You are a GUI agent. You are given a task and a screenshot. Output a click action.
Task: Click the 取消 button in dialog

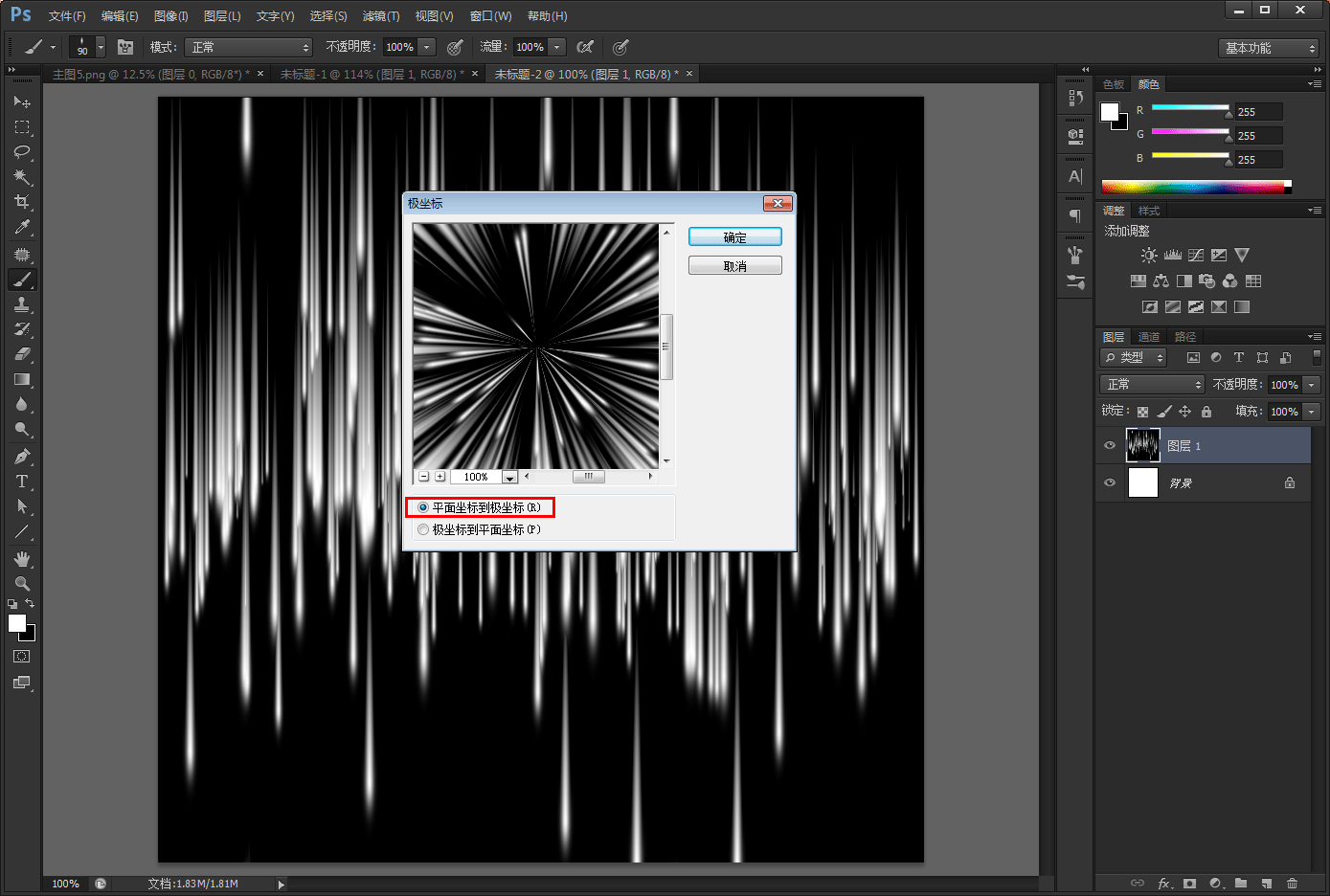tap(735, 266)
